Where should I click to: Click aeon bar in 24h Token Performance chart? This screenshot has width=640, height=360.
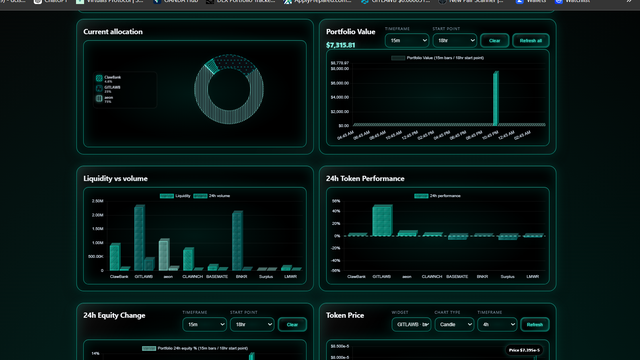(x=407, y=233)
